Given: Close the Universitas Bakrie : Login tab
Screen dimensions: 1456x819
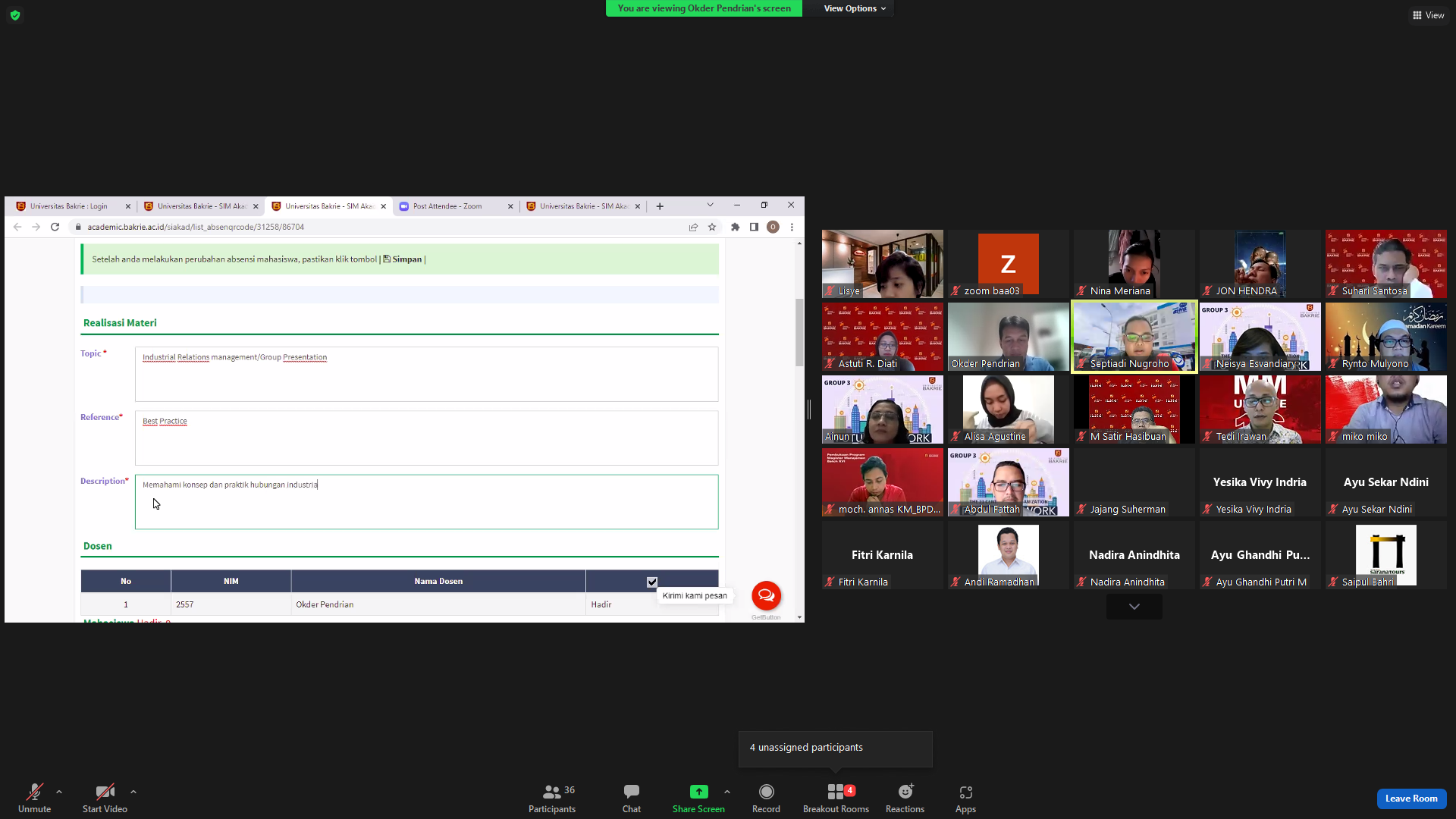Looking at the screenshot, I should coord(128,206).
